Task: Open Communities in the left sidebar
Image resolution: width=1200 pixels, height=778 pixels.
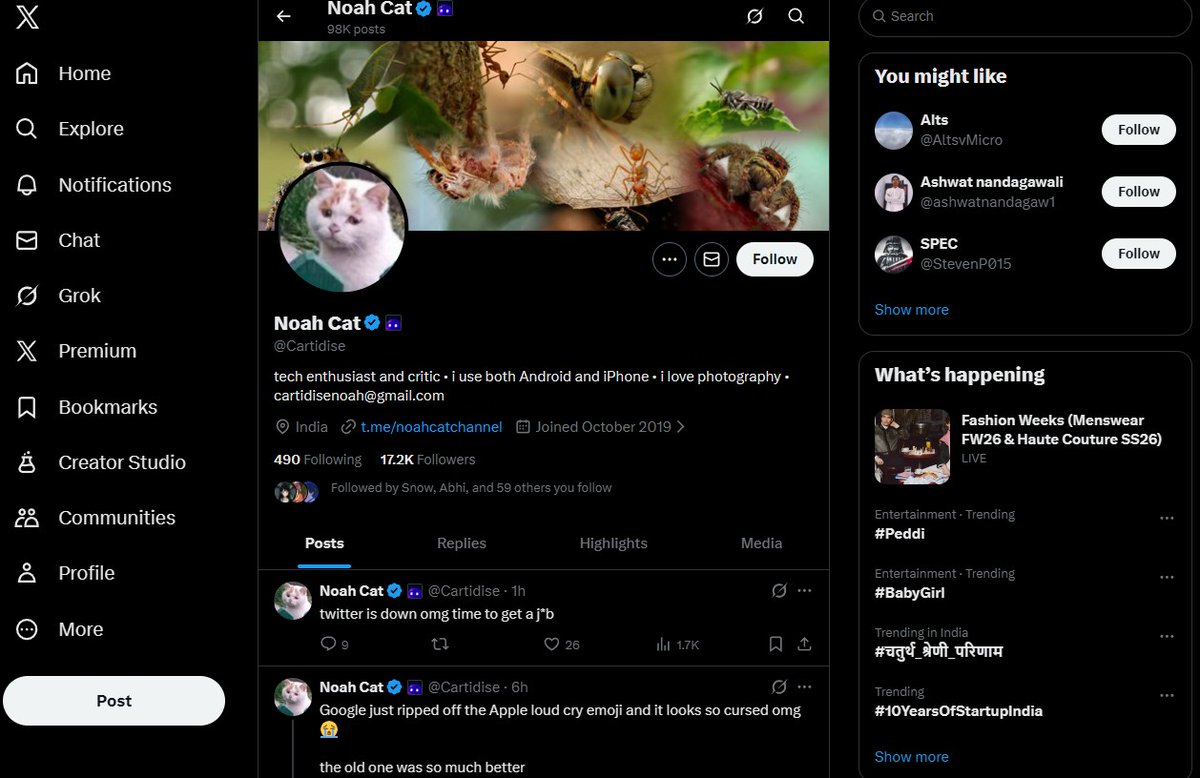Action: 118,517
